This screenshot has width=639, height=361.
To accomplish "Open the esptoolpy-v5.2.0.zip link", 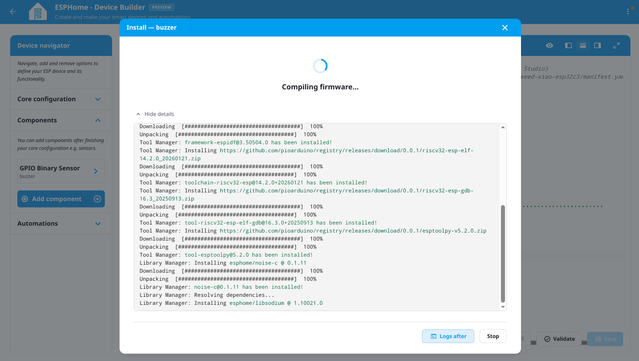I will pyautogui.click(x=353, y=231).
